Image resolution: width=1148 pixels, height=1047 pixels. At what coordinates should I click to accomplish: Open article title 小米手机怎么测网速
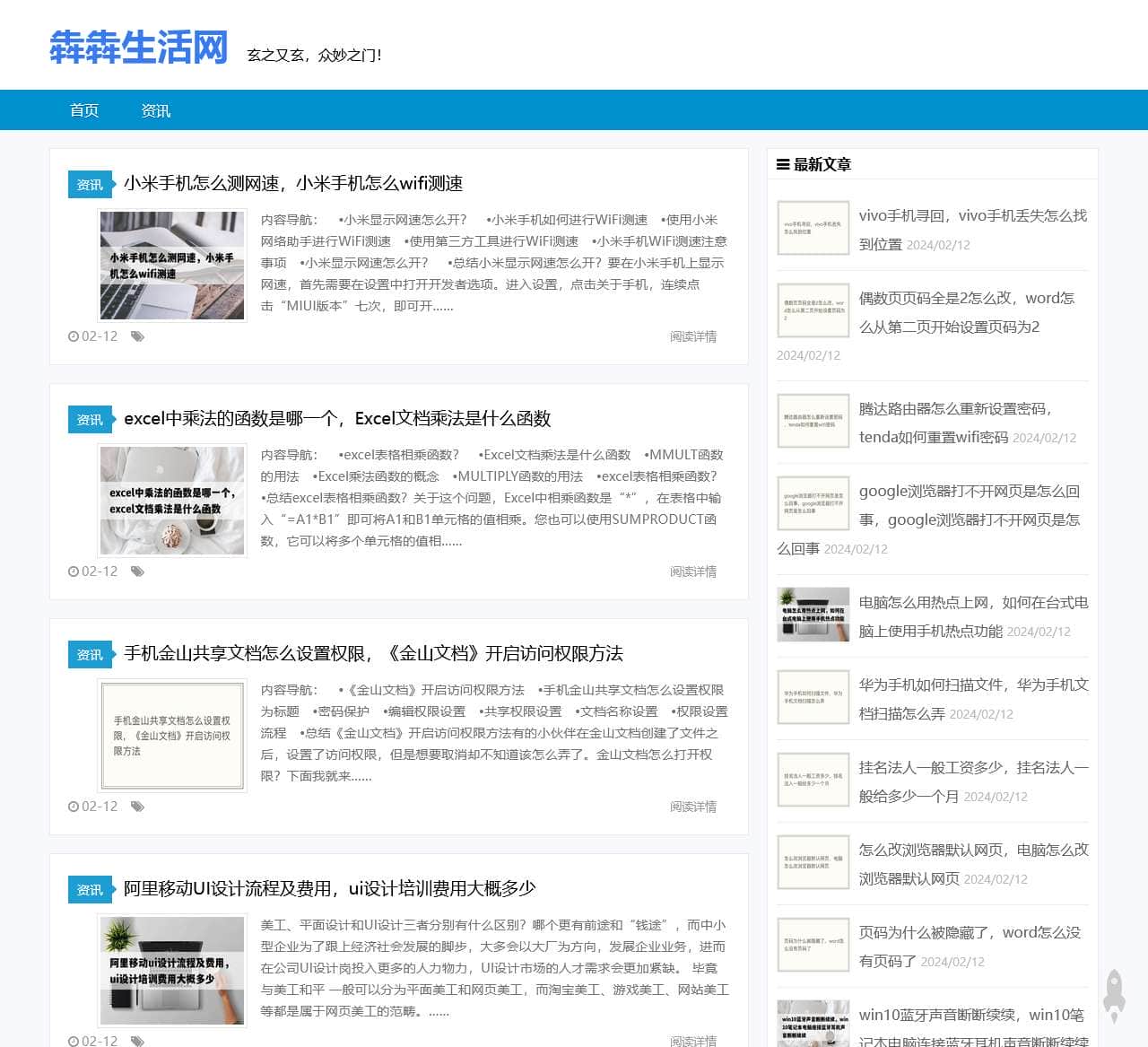click(x=293, y=184)
